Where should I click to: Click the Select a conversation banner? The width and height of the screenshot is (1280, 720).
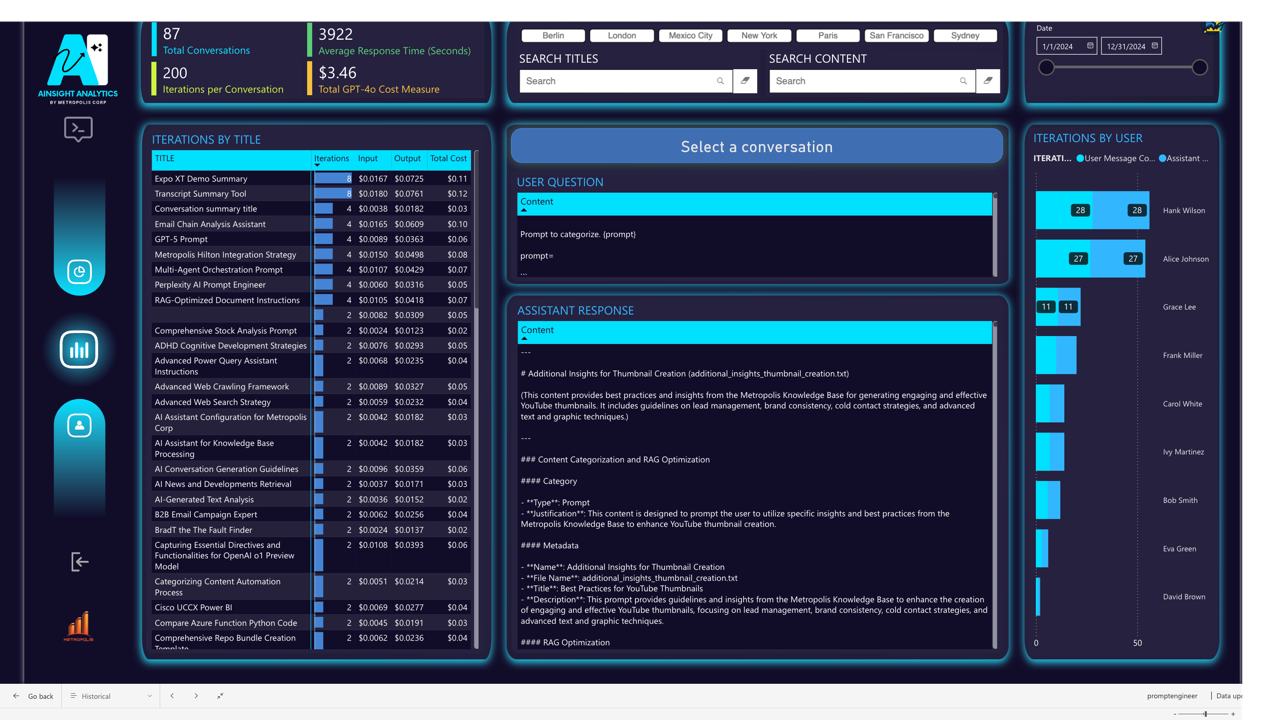pos(757,147)
